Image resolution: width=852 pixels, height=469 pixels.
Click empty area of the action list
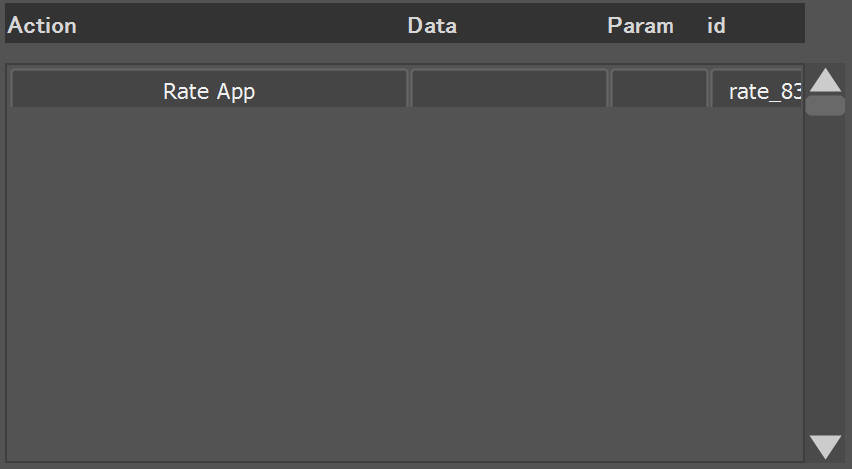(405, 283)
